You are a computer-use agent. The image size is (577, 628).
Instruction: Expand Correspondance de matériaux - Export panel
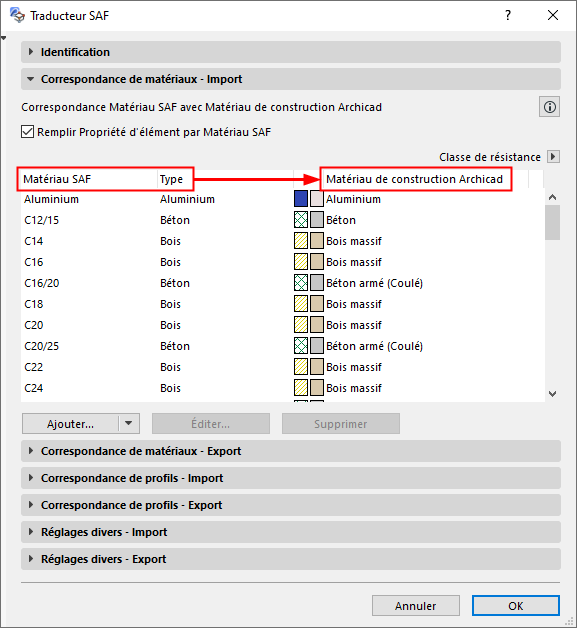pos(291,451)
